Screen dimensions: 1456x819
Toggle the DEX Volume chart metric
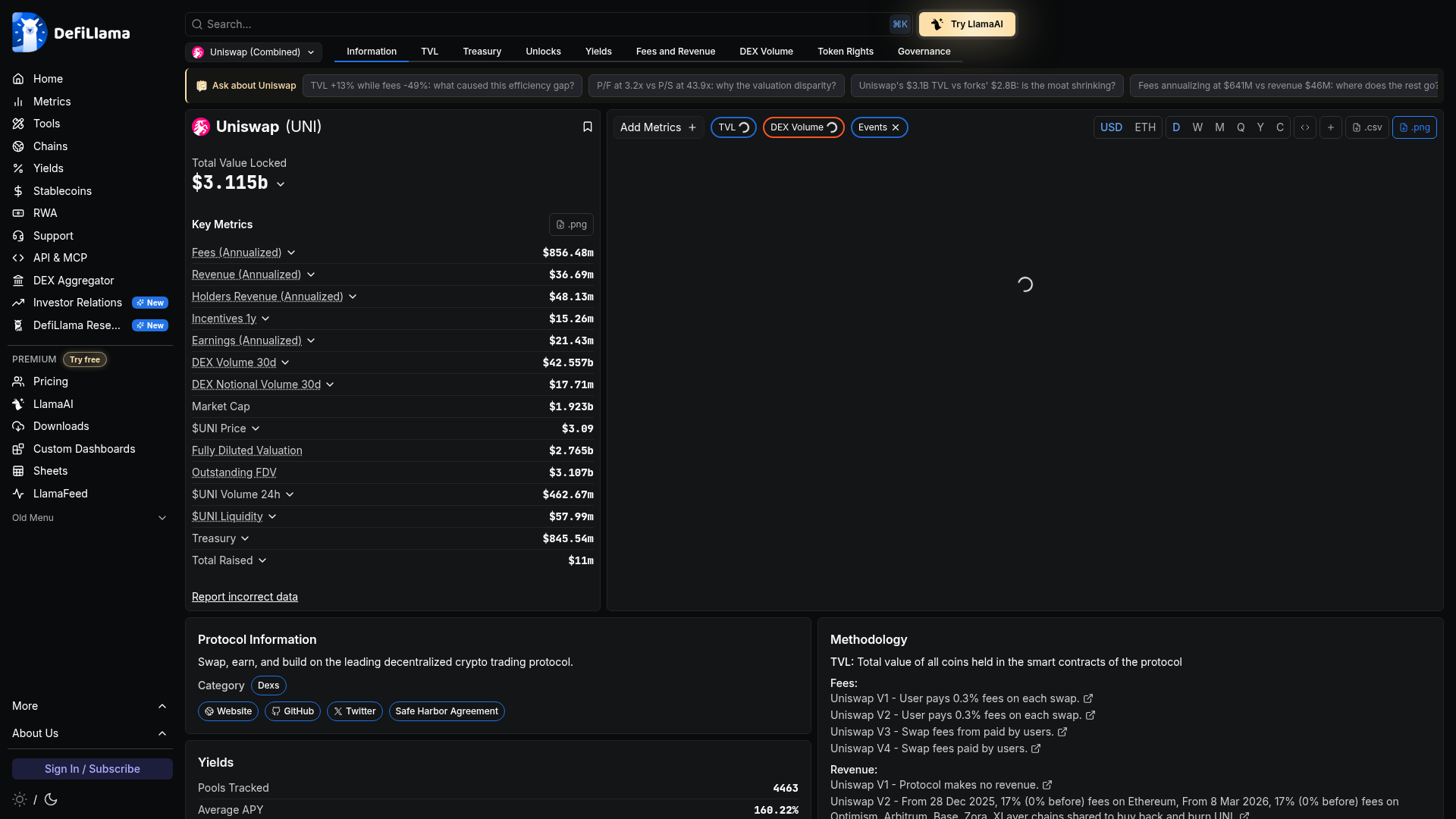coord(804,127)
